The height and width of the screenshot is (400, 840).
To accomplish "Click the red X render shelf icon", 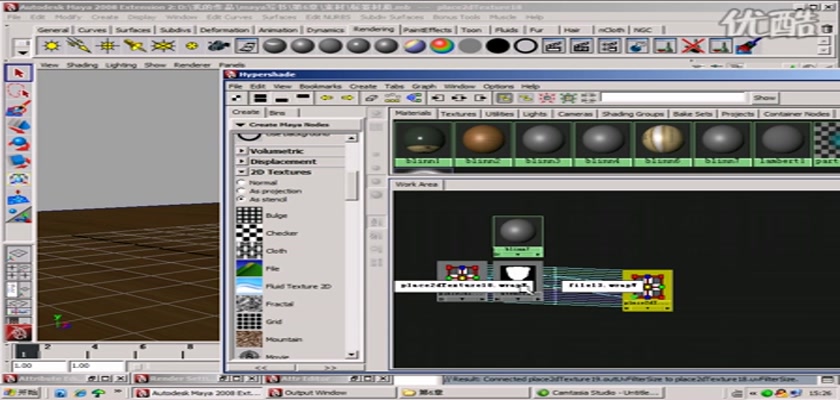I will (x=693, y=46).
